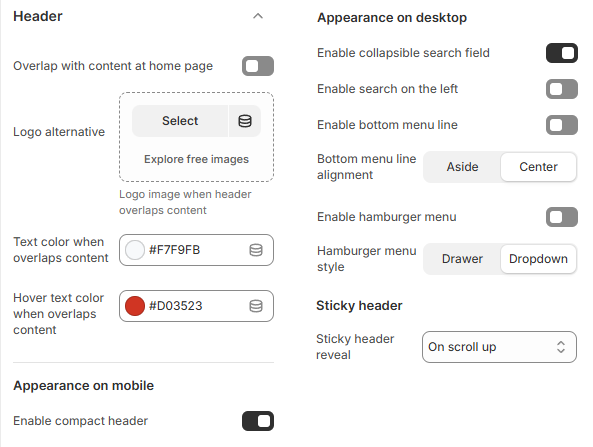This screenshot has width=593, height=447.
Task: Choose Aside alignment option
Action: [x=462, y=167]
